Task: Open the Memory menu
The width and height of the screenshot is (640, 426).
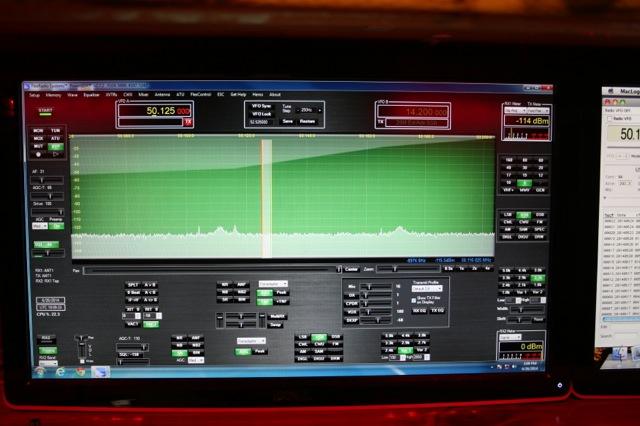Action: pos(53,95)
